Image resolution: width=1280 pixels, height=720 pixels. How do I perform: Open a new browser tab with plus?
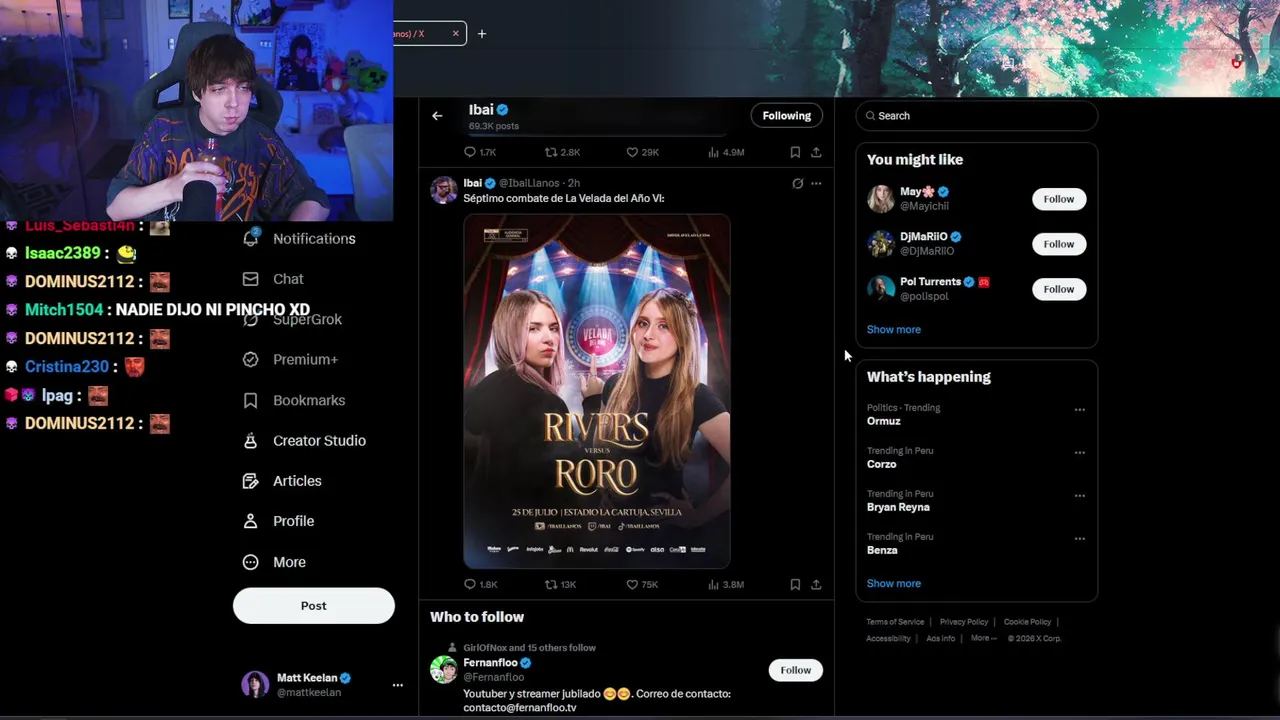481,34
